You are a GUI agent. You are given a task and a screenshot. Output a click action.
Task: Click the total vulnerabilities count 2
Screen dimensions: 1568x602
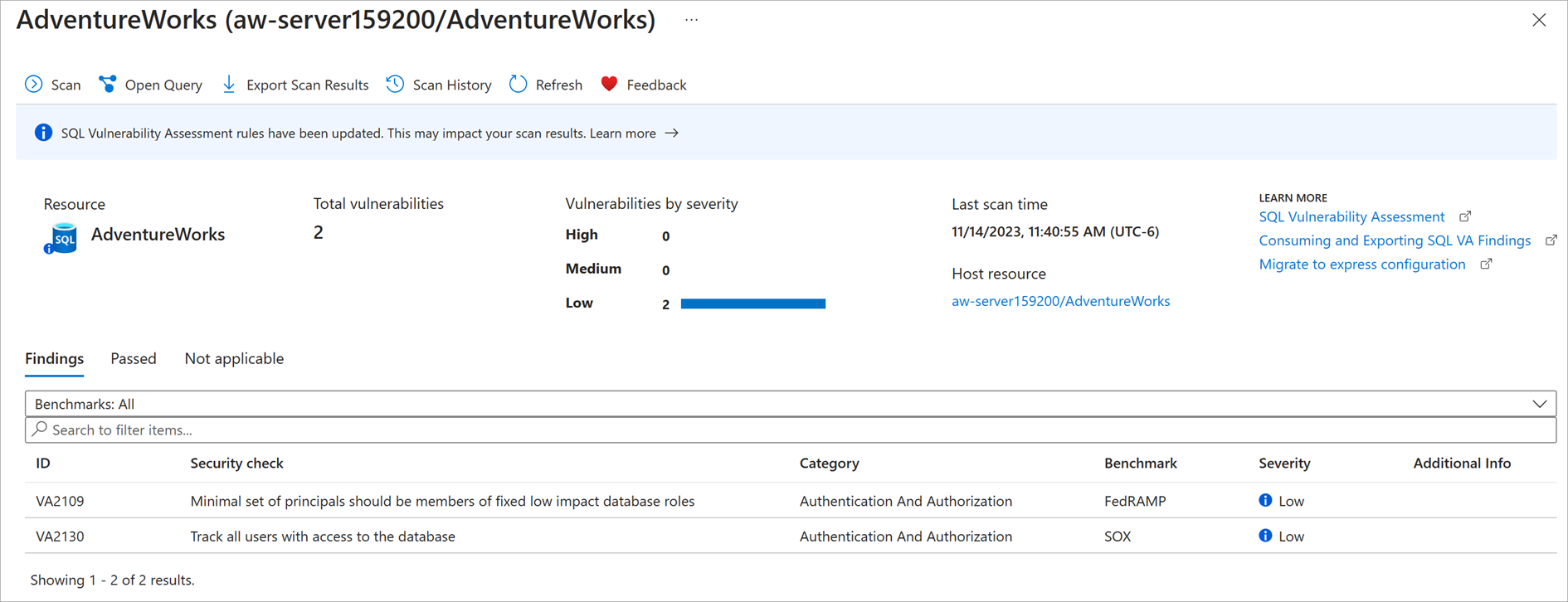click(319, 232)
